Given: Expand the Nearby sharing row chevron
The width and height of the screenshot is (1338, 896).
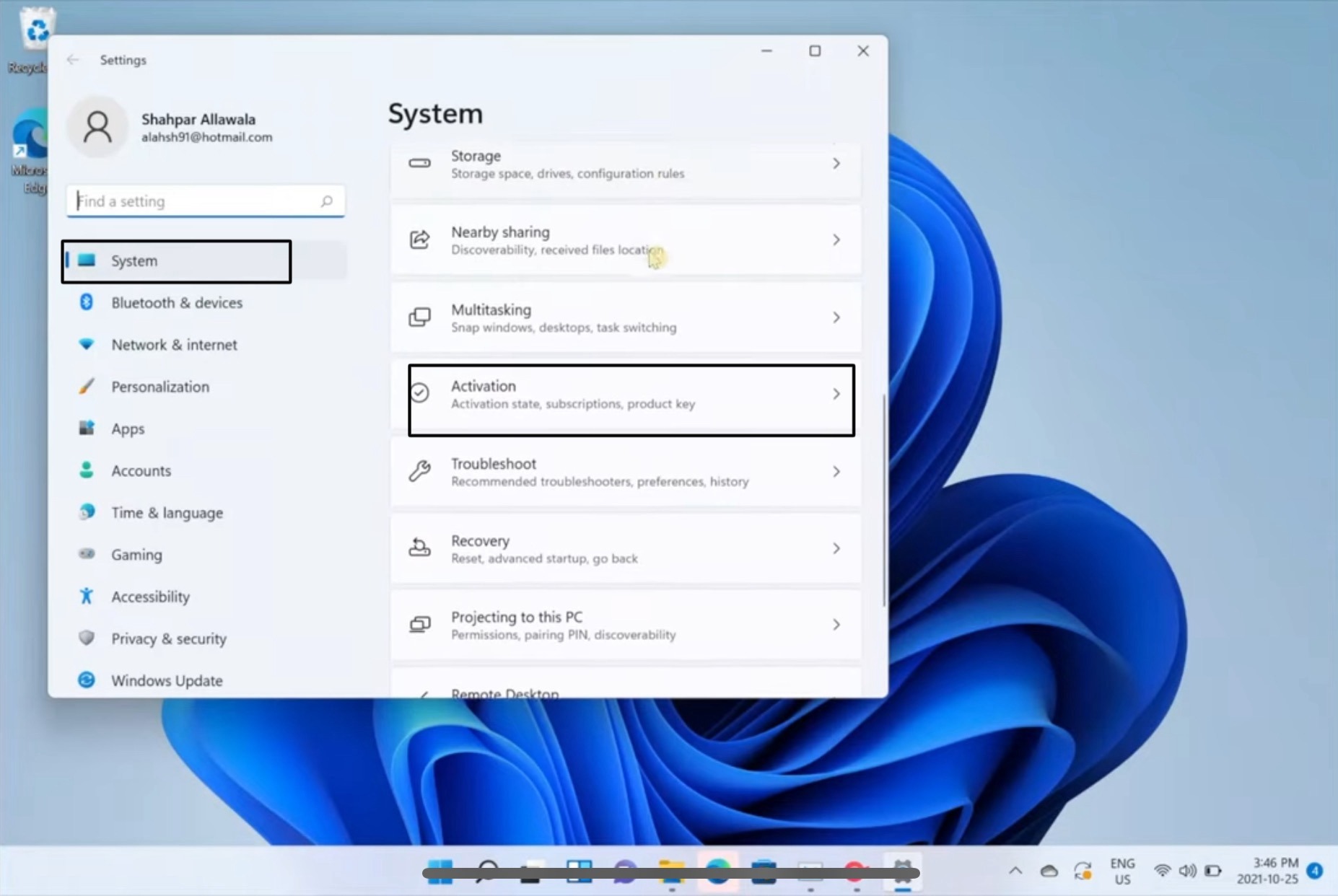Looking at the screenshot, I should click(836, 240).
